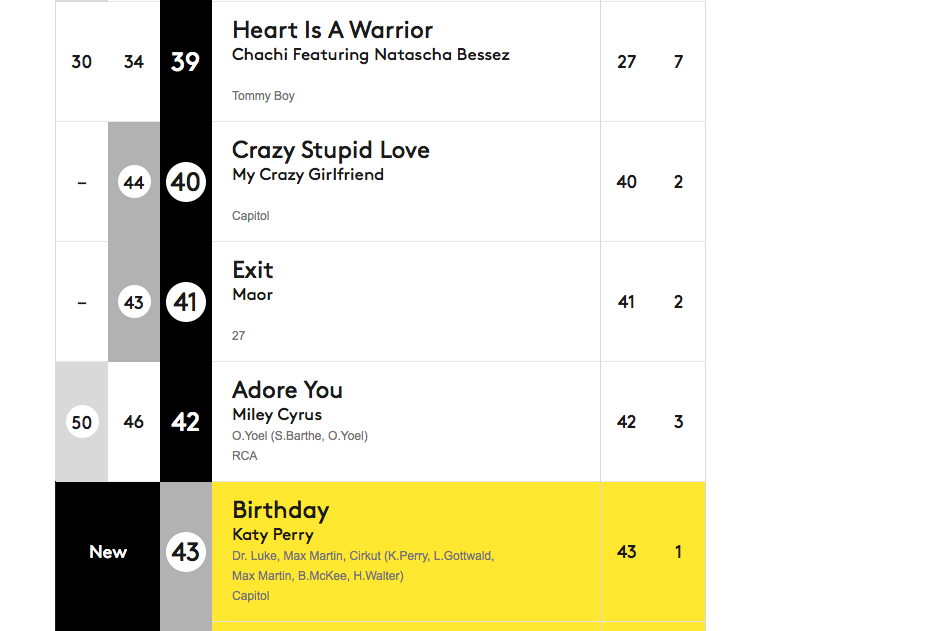Select the rank 42 position number
The image size is (940, 631).
186,422
